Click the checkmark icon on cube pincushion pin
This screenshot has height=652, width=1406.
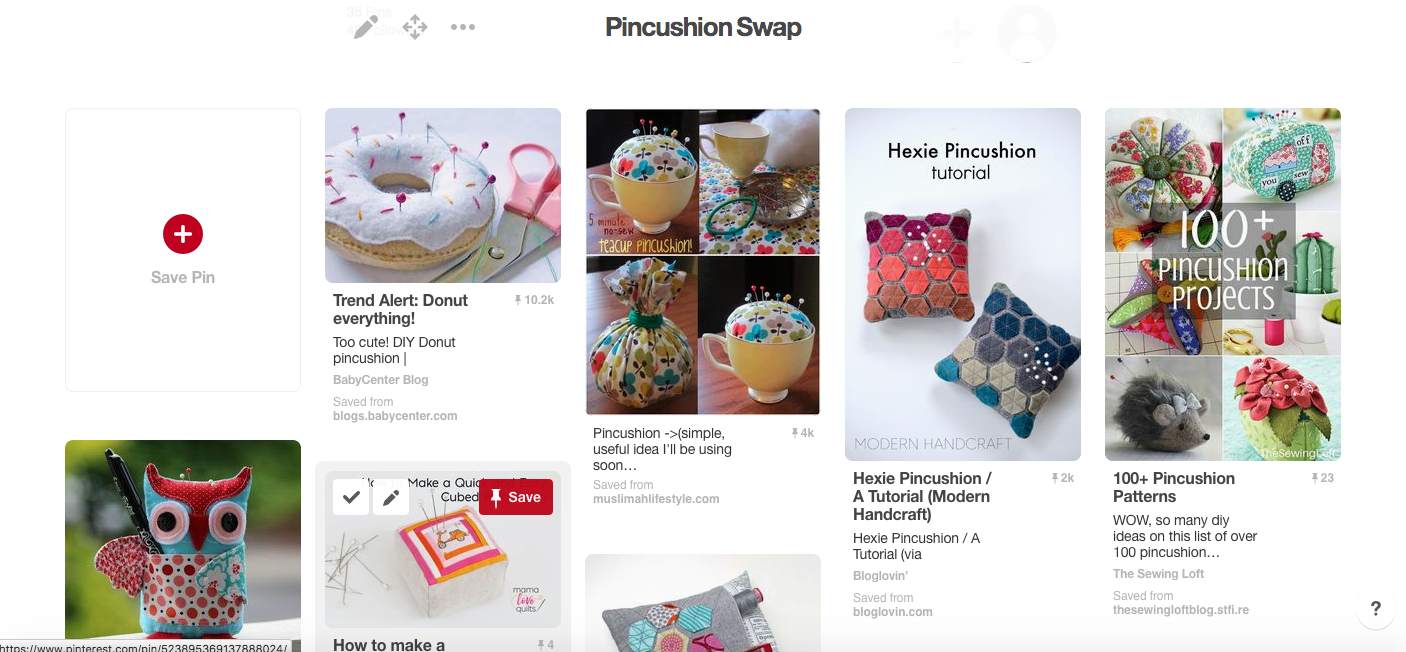click(351, 497)
